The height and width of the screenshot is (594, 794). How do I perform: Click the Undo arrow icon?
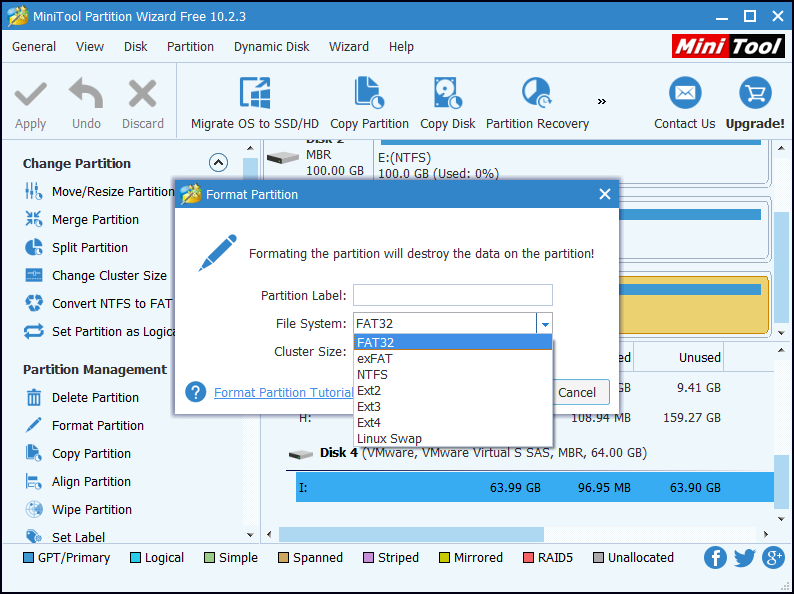86,93
